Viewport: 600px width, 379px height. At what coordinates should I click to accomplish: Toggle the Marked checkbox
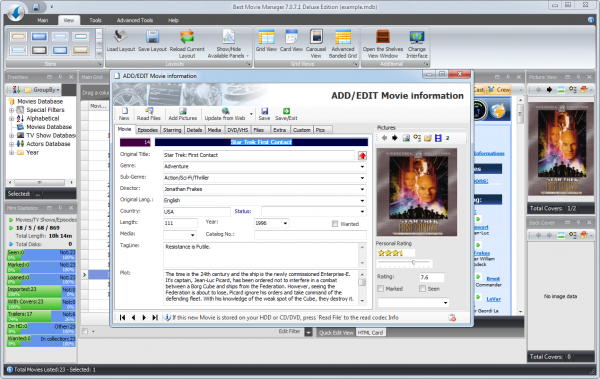380,289
